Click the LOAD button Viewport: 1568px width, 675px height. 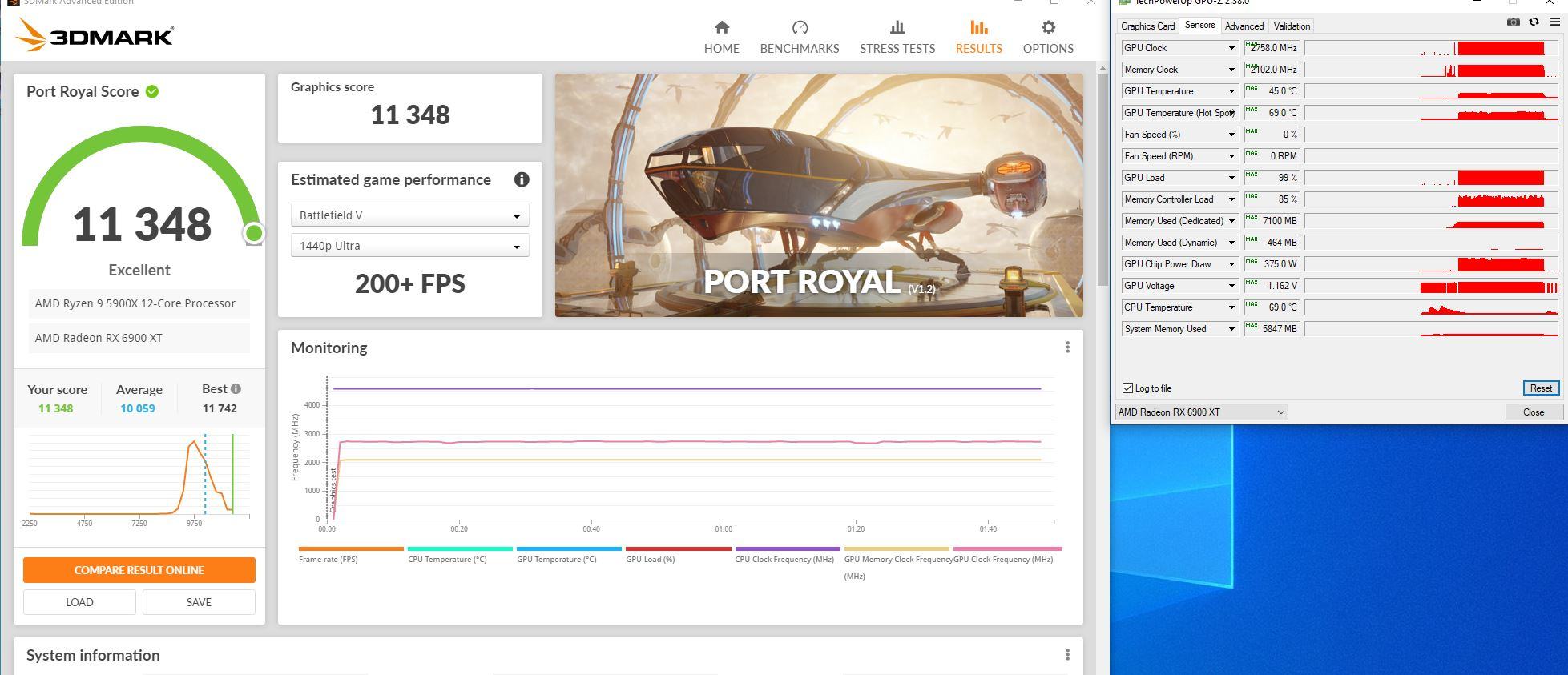tap(79, 602)
